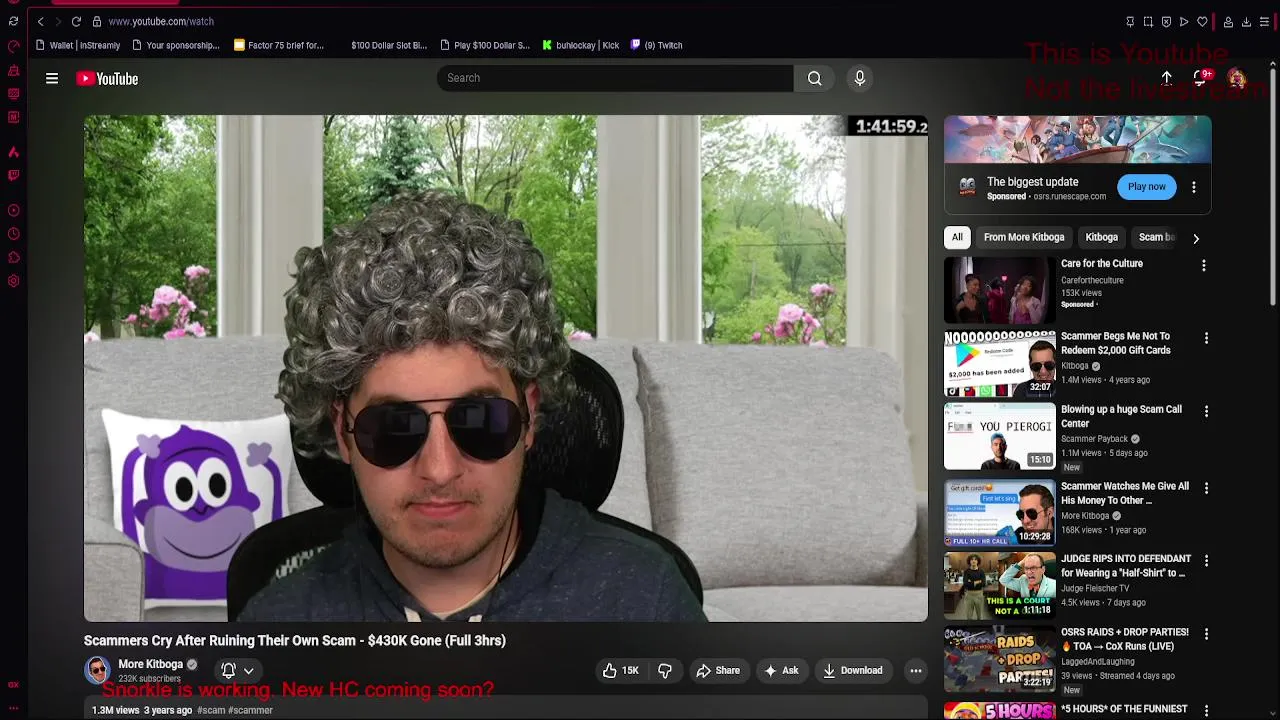This screenshot has width=1280, height=720.
Task: Dislike the video with thumbs down
Action: pos(665,671)
